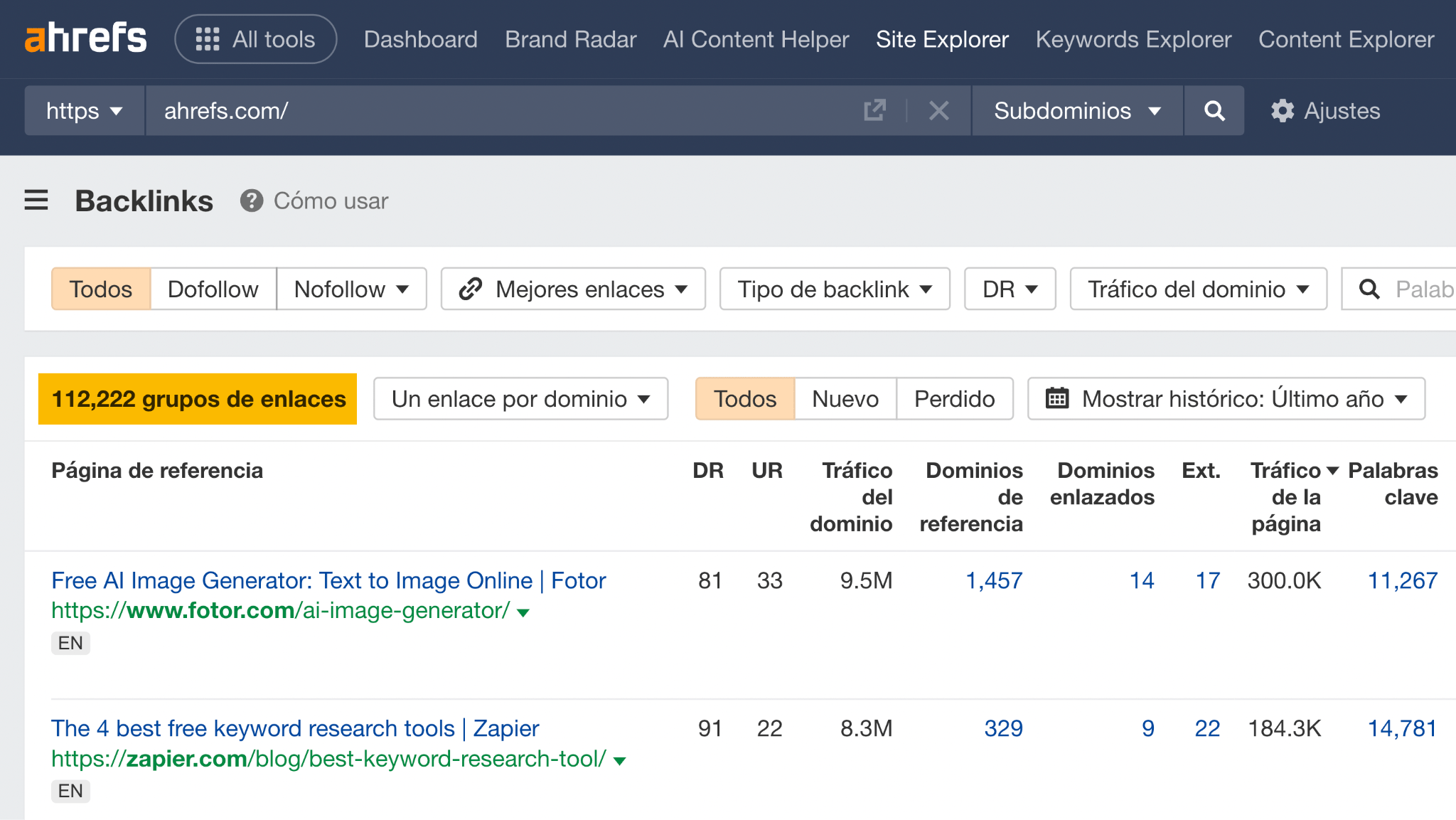Click the calendar icon in Mostrar histórico

coord(1059,399)
